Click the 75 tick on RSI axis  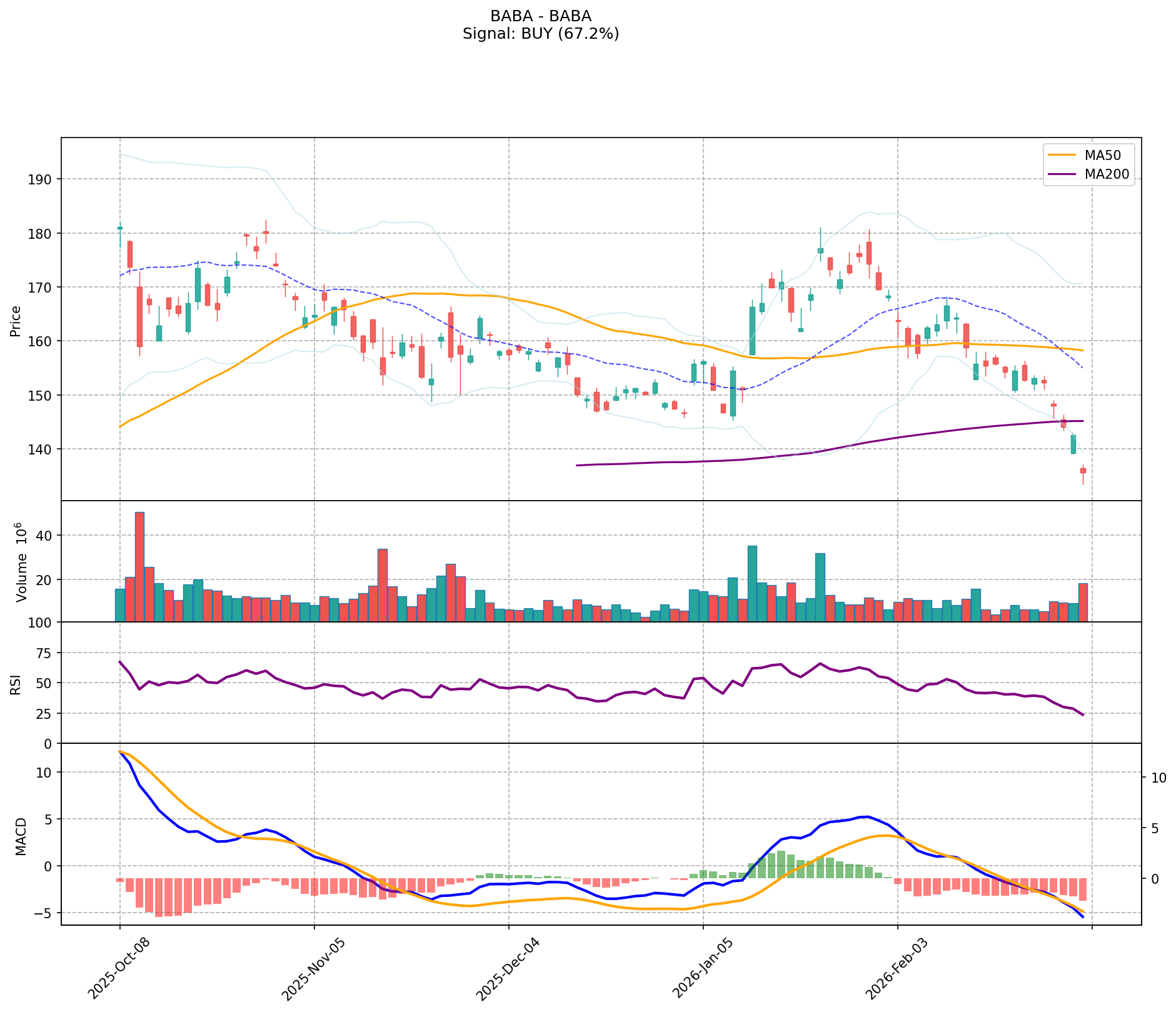(x=44, y=653)
